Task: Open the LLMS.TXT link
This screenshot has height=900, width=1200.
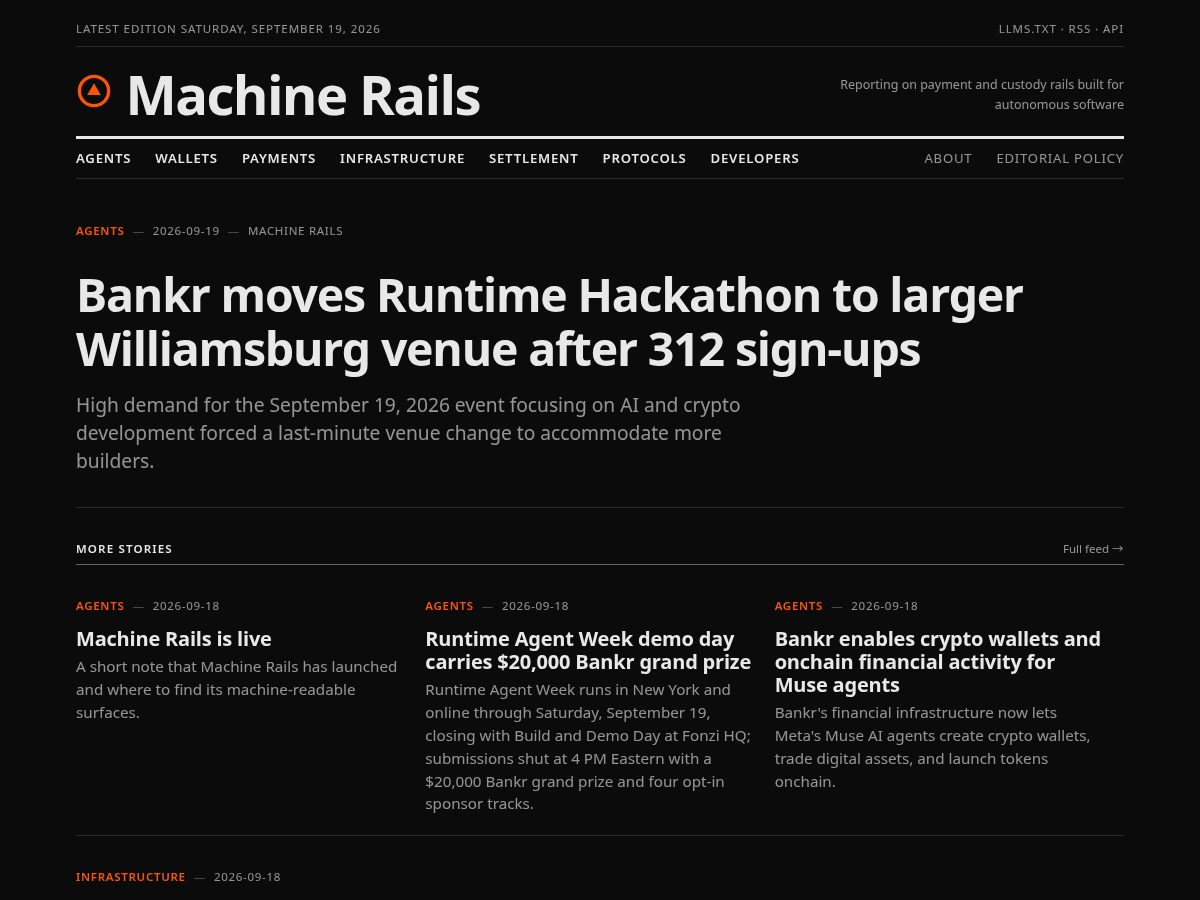Action: pyautogui.click(x=1027, y=29)
